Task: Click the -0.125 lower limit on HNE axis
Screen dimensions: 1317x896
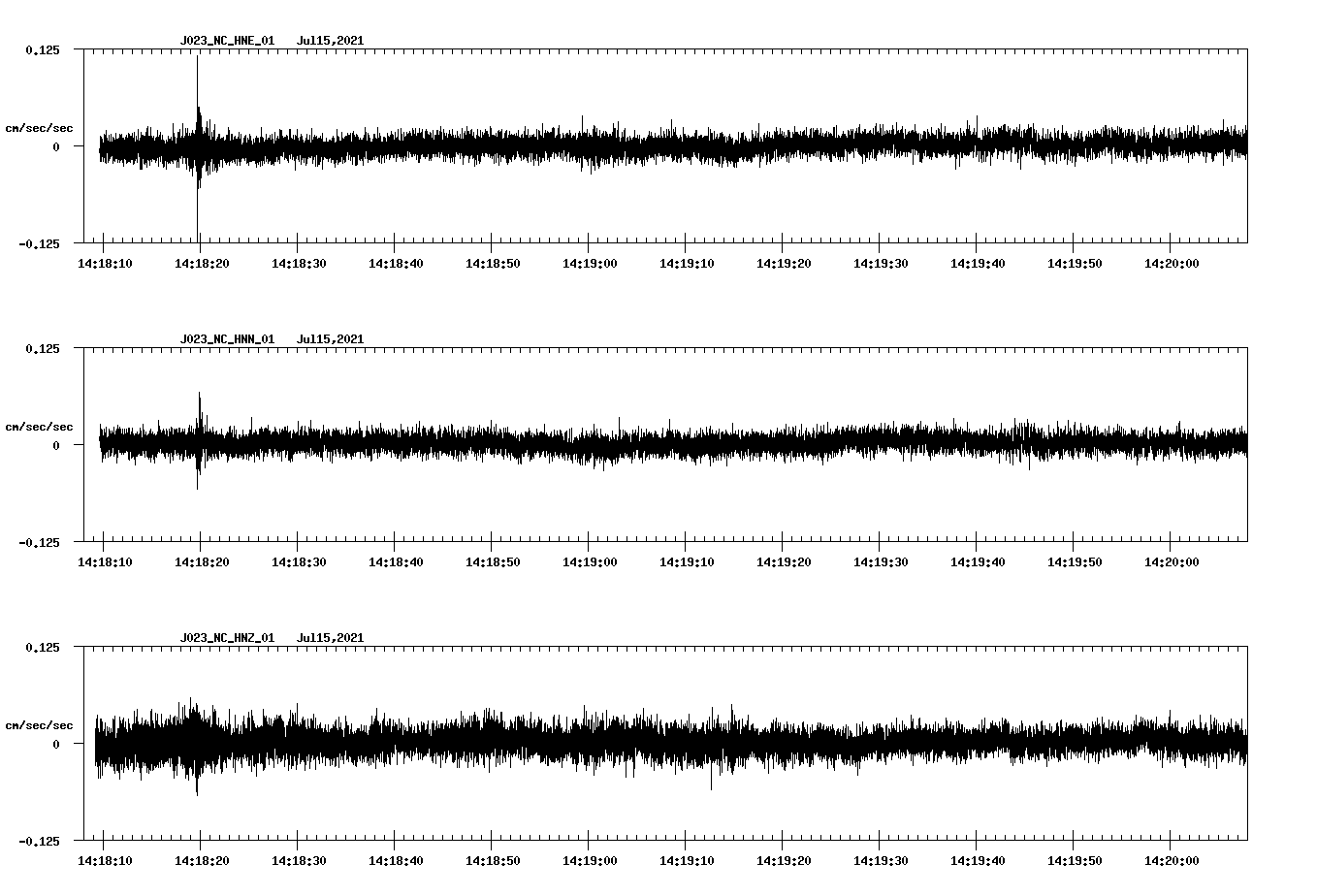Action: pyautogui.click(x=39, y=243)
